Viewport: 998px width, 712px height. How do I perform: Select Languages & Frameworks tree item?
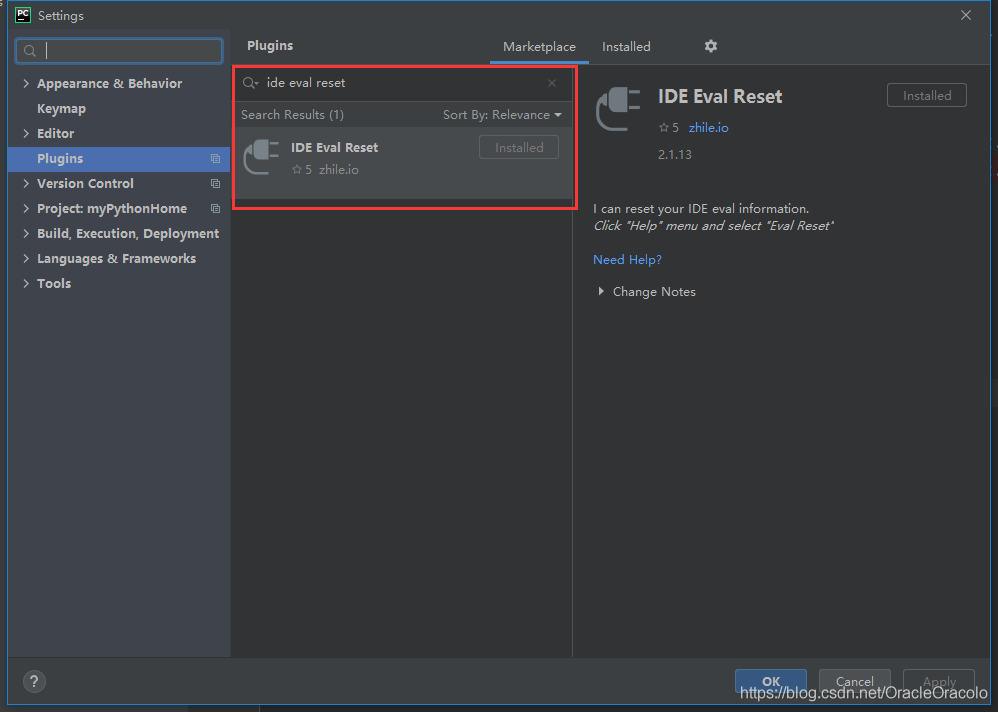116,258
